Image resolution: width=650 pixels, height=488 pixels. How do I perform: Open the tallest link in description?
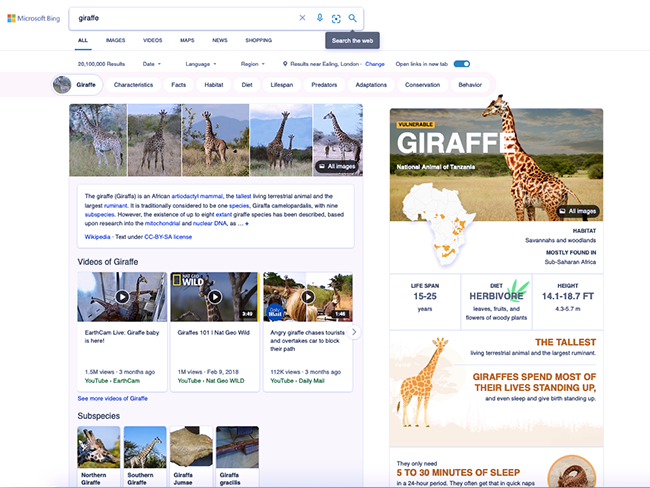[x=243, y=196]
